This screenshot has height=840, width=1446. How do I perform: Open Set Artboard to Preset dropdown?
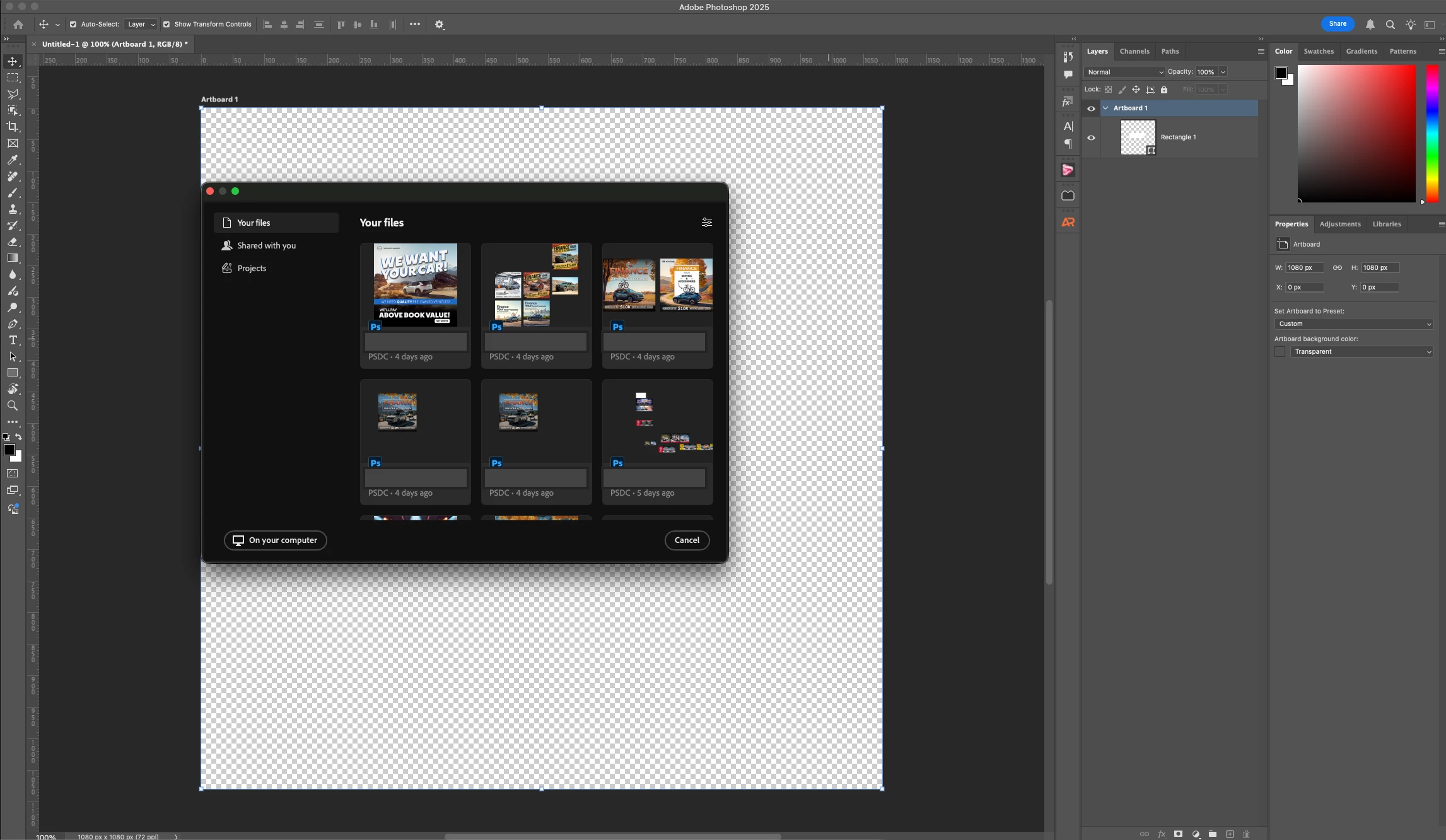click(x=1353, y=324)
